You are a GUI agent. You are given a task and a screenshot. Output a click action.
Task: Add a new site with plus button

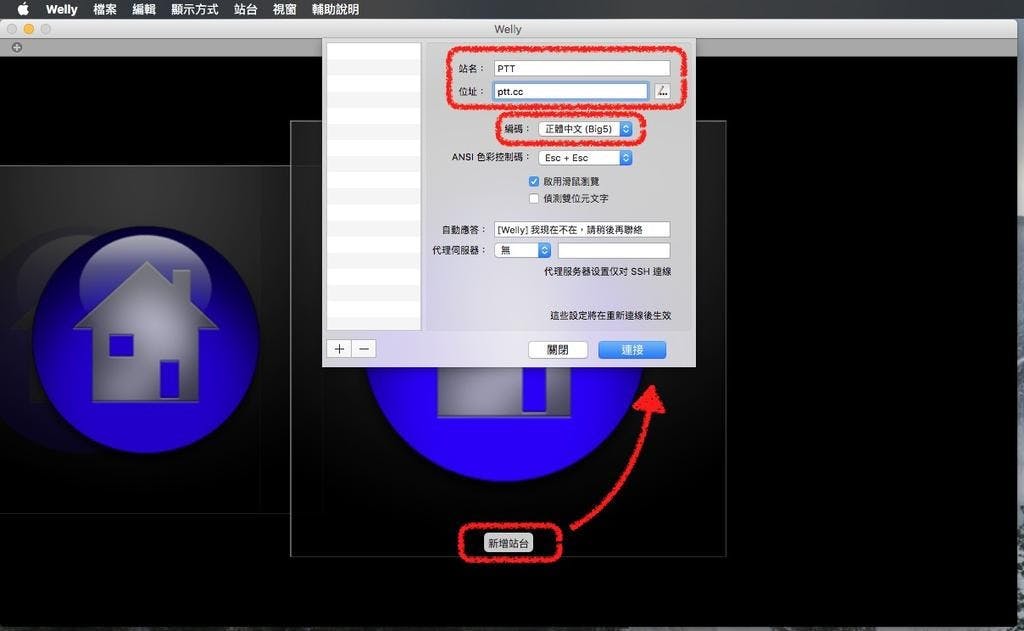coord(339,349)
